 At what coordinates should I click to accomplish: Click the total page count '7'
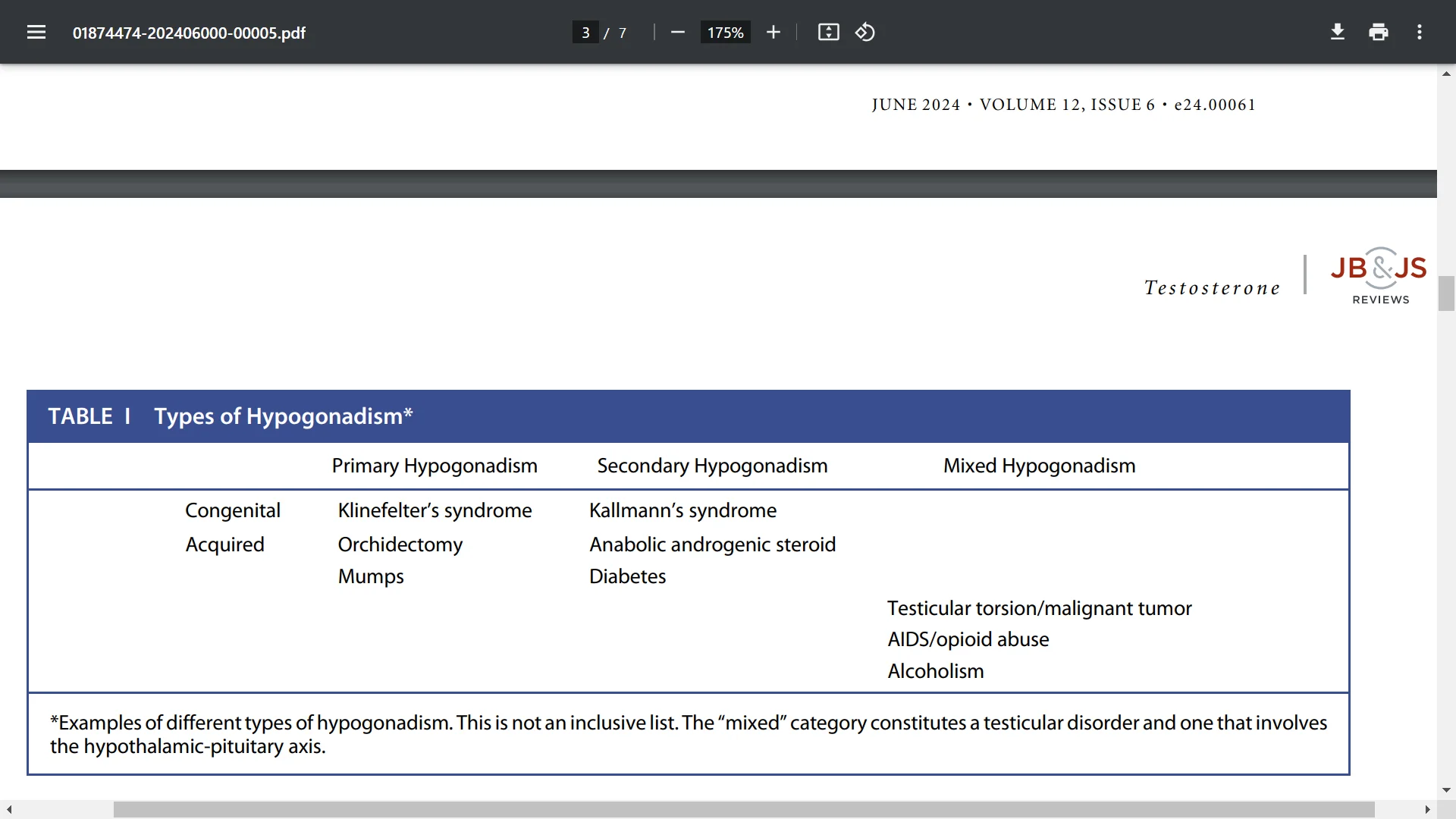tap(623, 33)
